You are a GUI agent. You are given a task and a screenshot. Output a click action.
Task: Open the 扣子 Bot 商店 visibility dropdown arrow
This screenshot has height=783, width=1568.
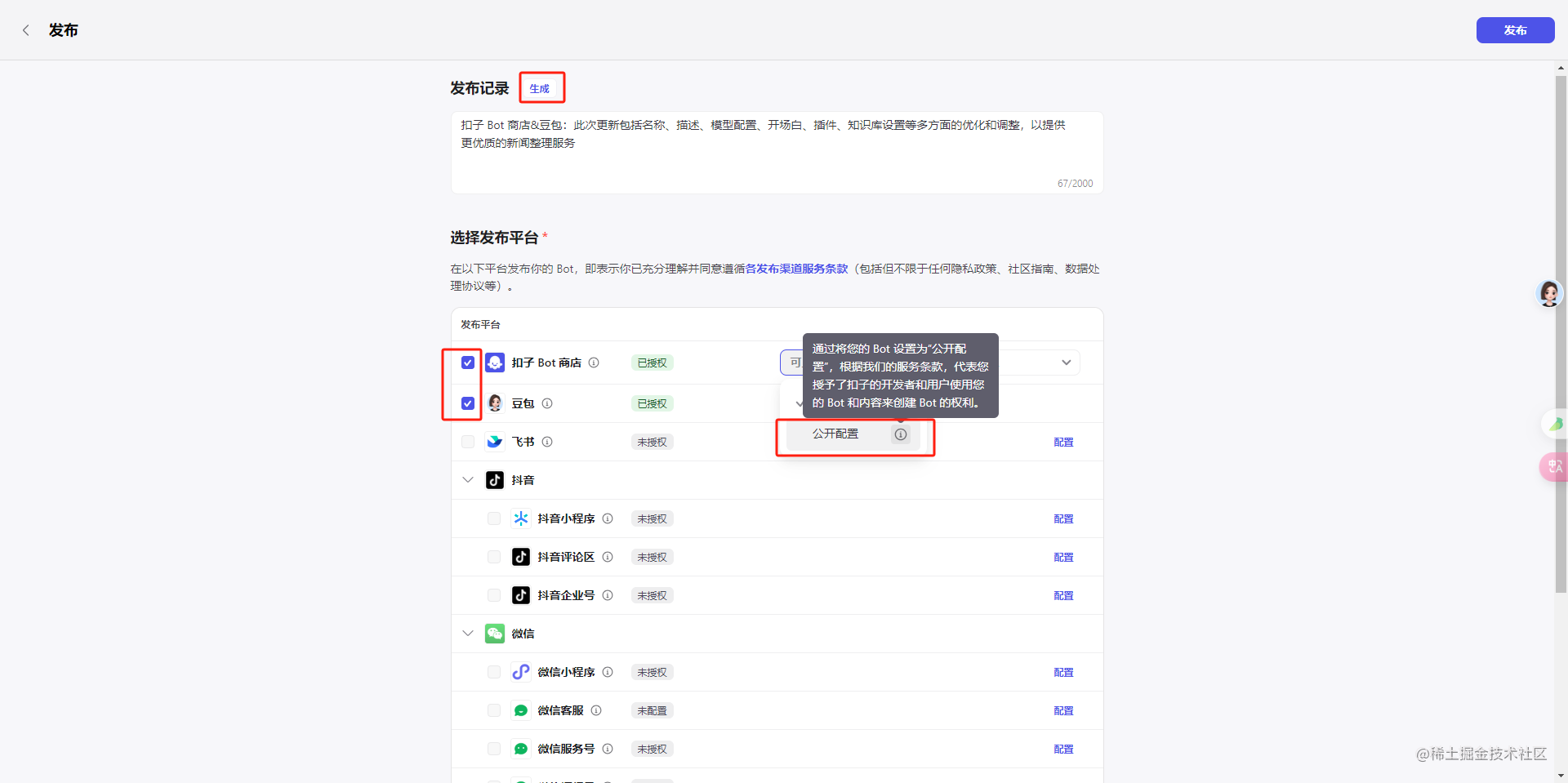click(1066, 363)
